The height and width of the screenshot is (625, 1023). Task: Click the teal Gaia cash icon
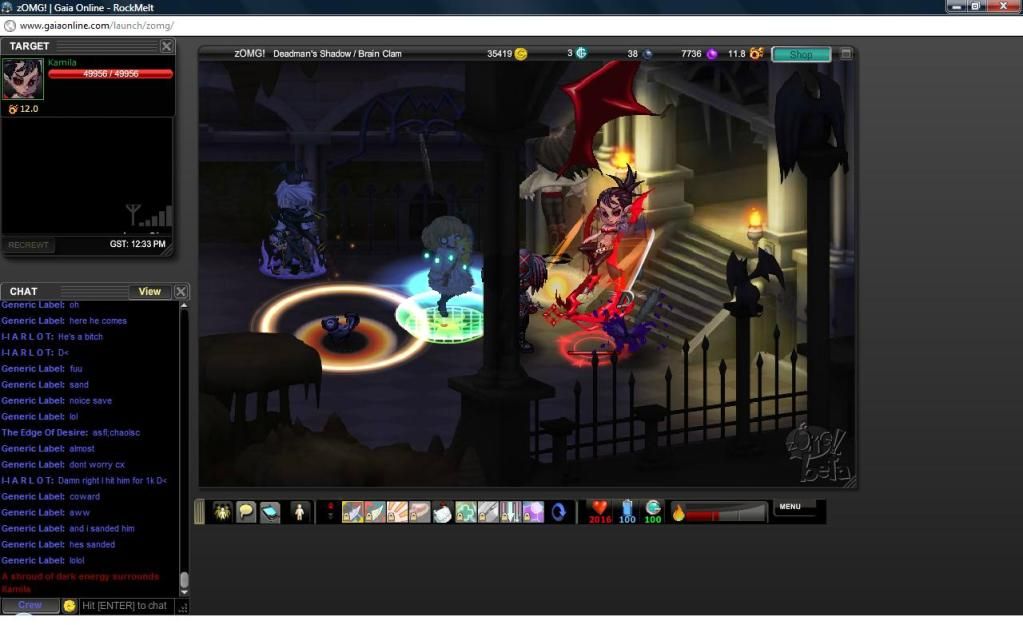pos(581,53)
